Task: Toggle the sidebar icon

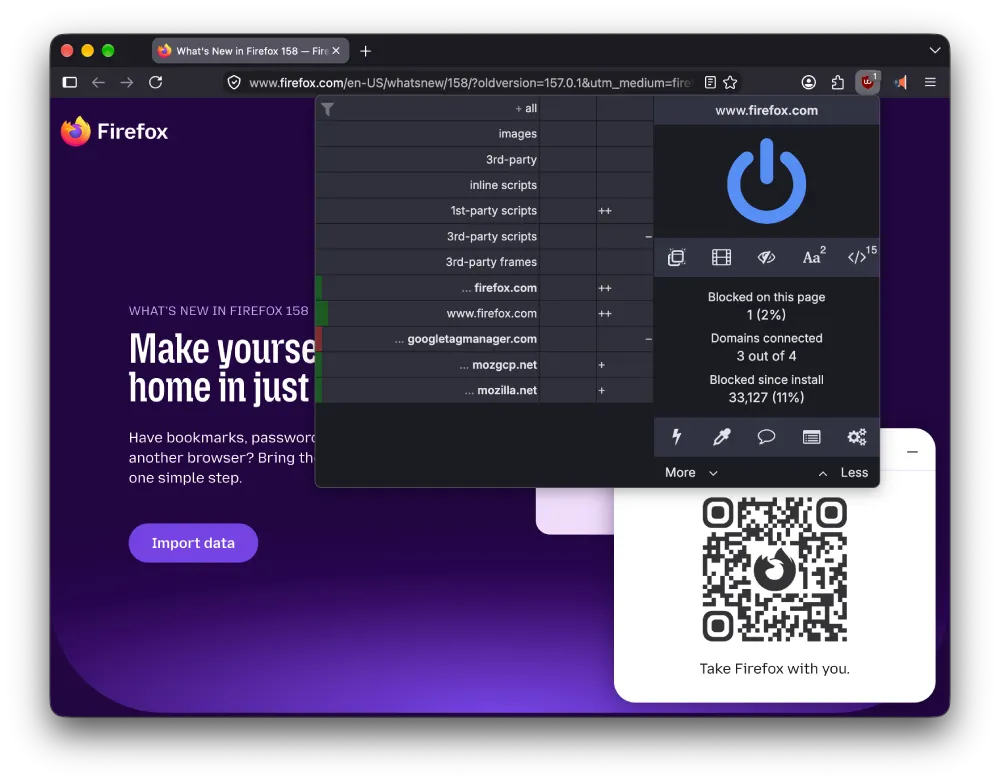Action: pyautogui.click(x=70, y=82)
